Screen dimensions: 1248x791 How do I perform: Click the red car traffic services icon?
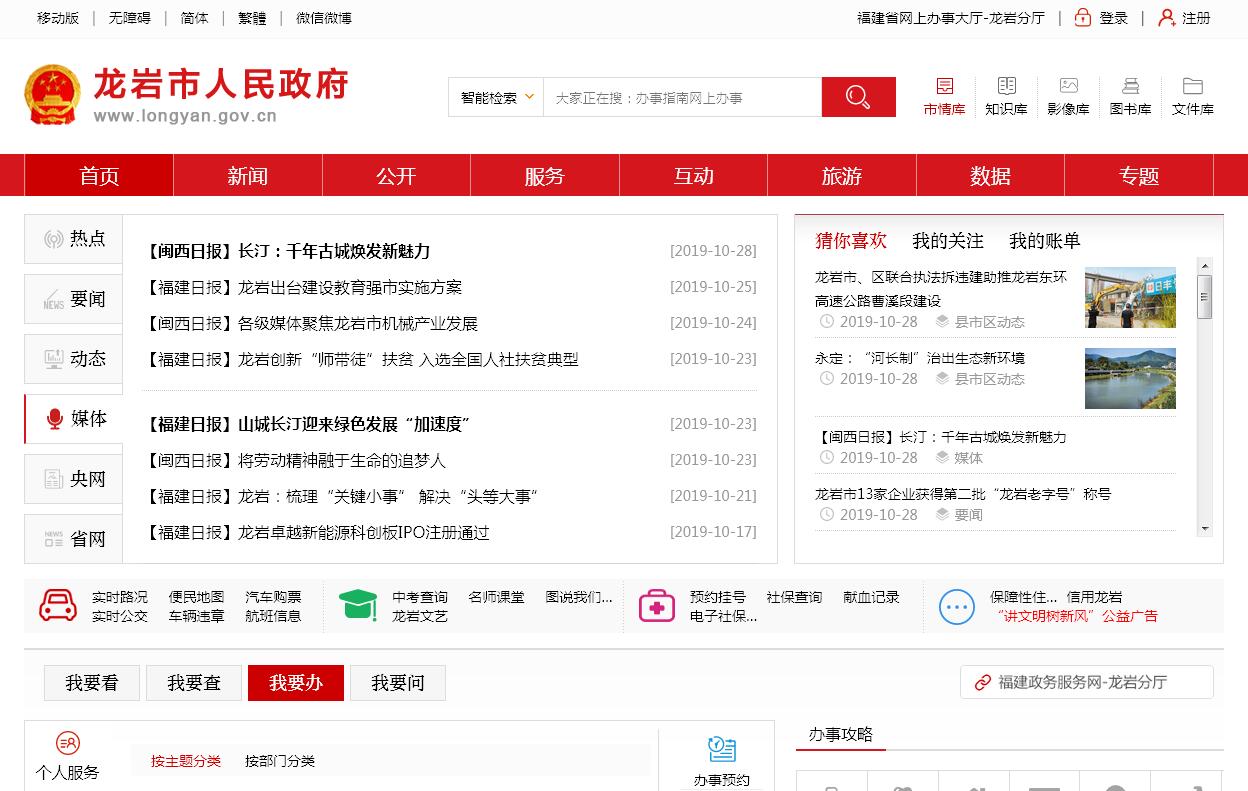click(58, 606)
